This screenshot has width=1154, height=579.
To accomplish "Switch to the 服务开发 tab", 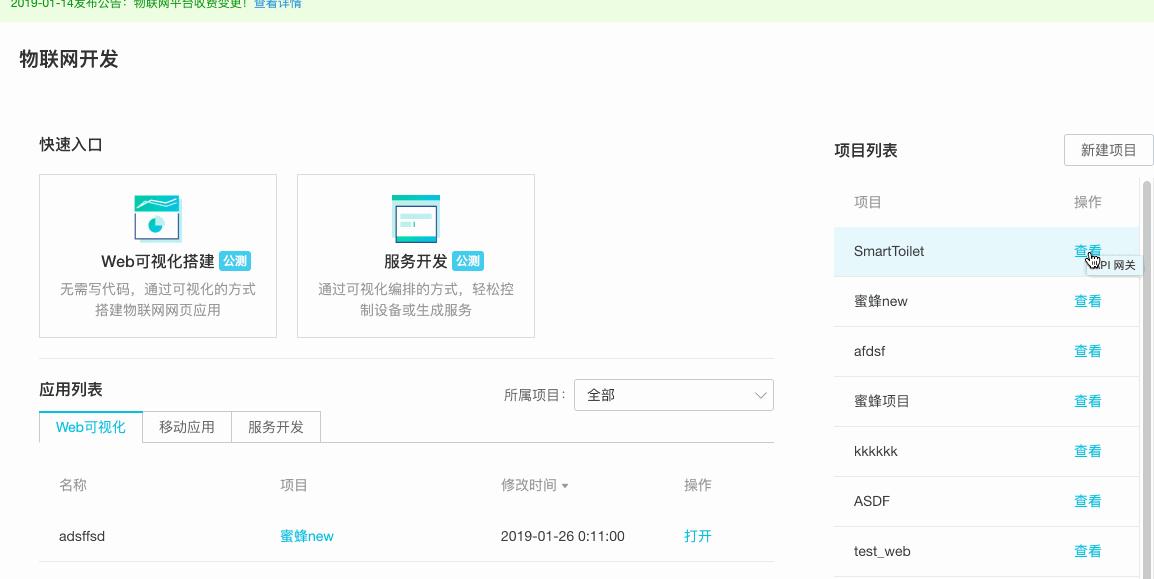I will pyautogui.click(x=275, y=426).
